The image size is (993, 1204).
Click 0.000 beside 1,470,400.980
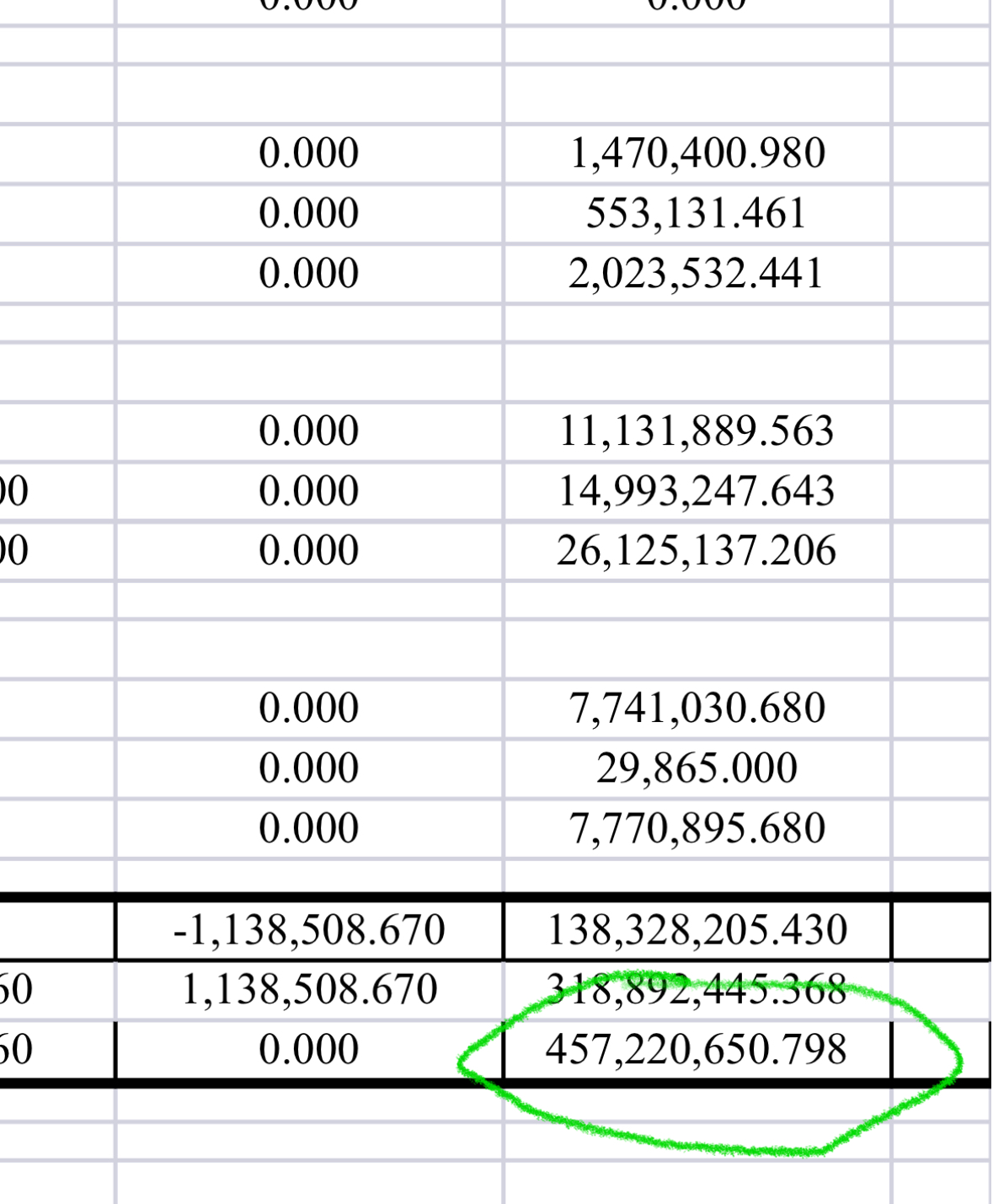309,154
